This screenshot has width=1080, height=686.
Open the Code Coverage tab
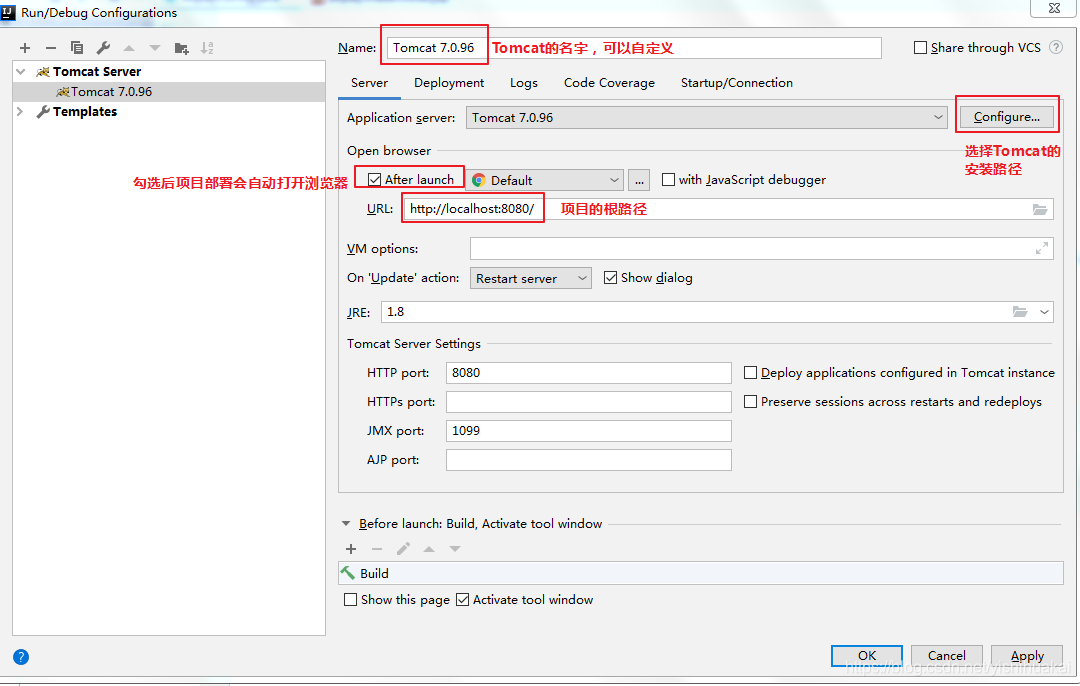[x=610, y=83]
